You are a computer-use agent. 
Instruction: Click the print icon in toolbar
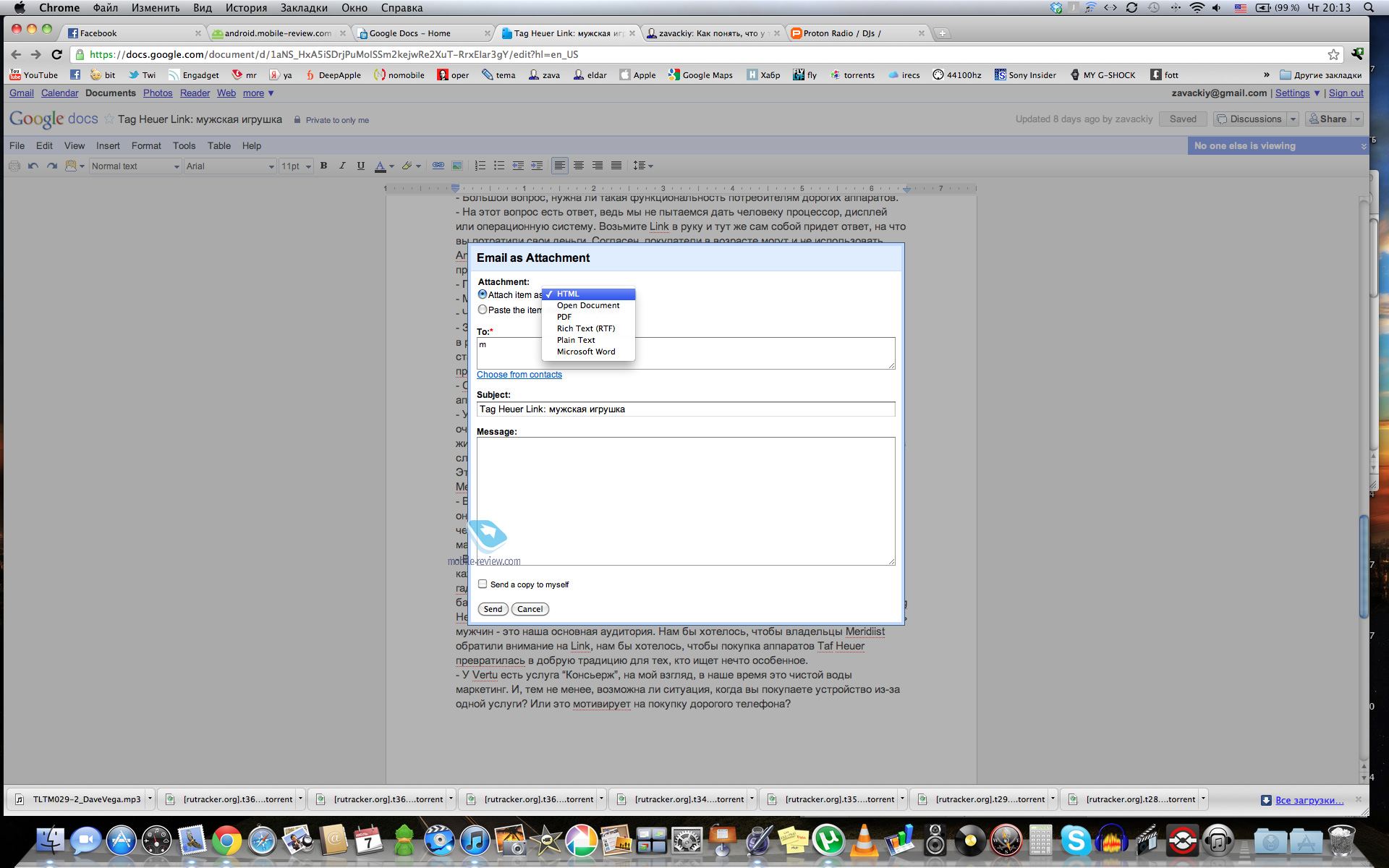click(14, 166)
